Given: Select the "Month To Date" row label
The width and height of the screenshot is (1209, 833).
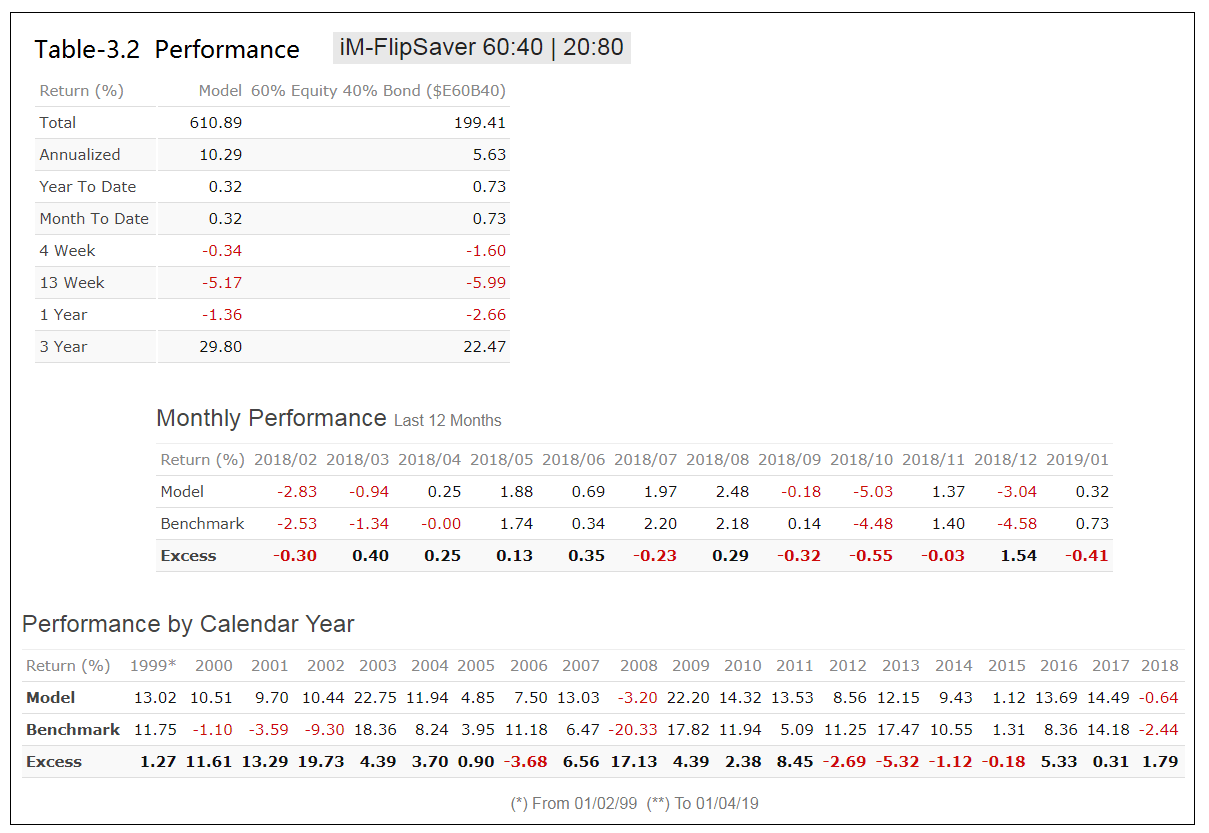Looking at the screenshot, I should coord(94,219).
